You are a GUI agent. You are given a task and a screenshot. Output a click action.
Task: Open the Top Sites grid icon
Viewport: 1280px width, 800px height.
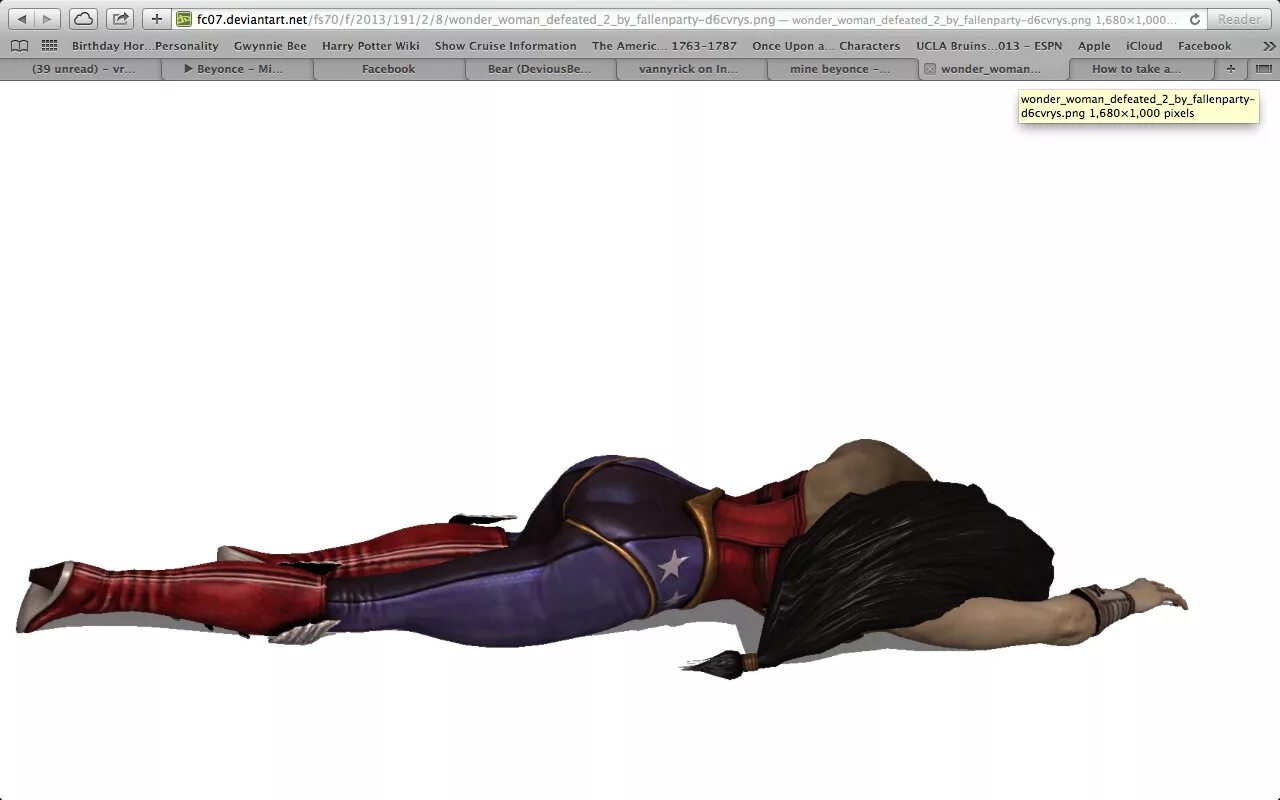pyautogui.click(x=49, y=46)
